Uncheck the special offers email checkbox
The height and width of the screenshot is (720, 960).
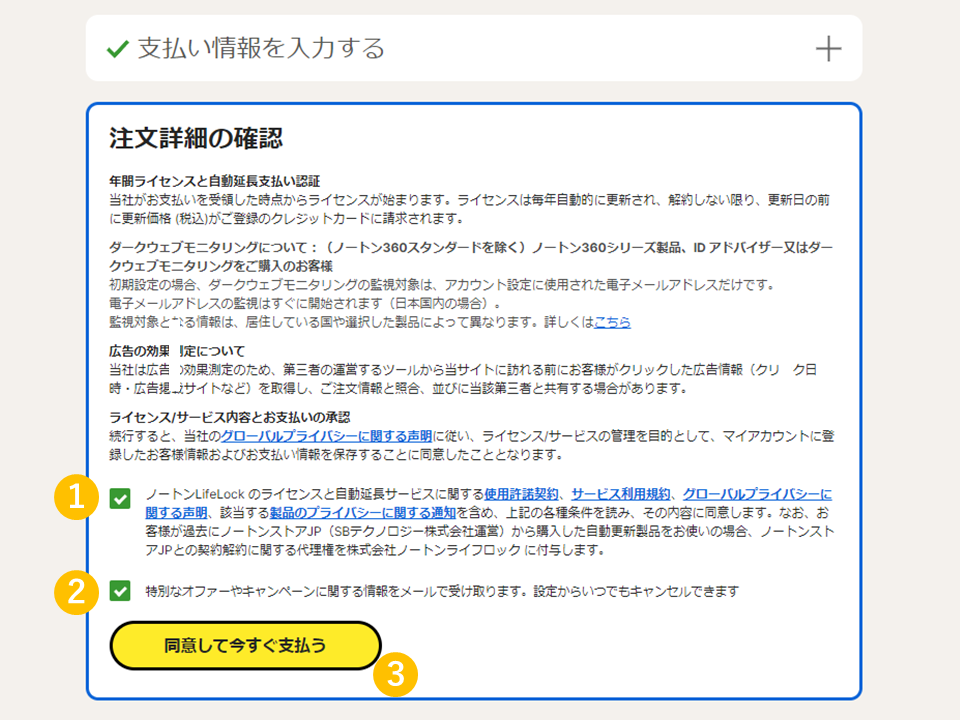tap(120, 591)
